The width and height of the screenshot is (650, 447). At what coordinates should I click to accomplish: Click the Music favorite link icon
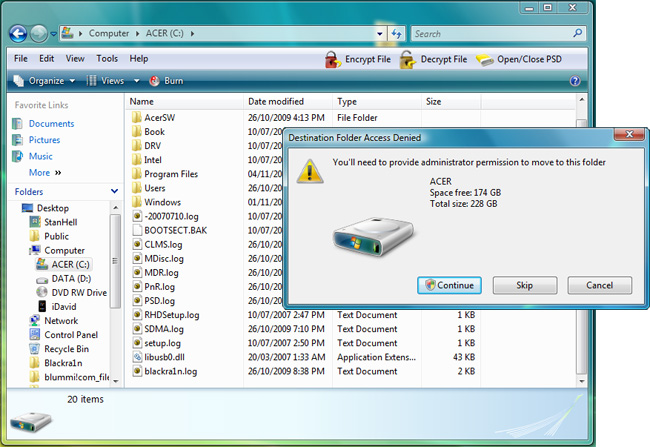tap(17, 156)
